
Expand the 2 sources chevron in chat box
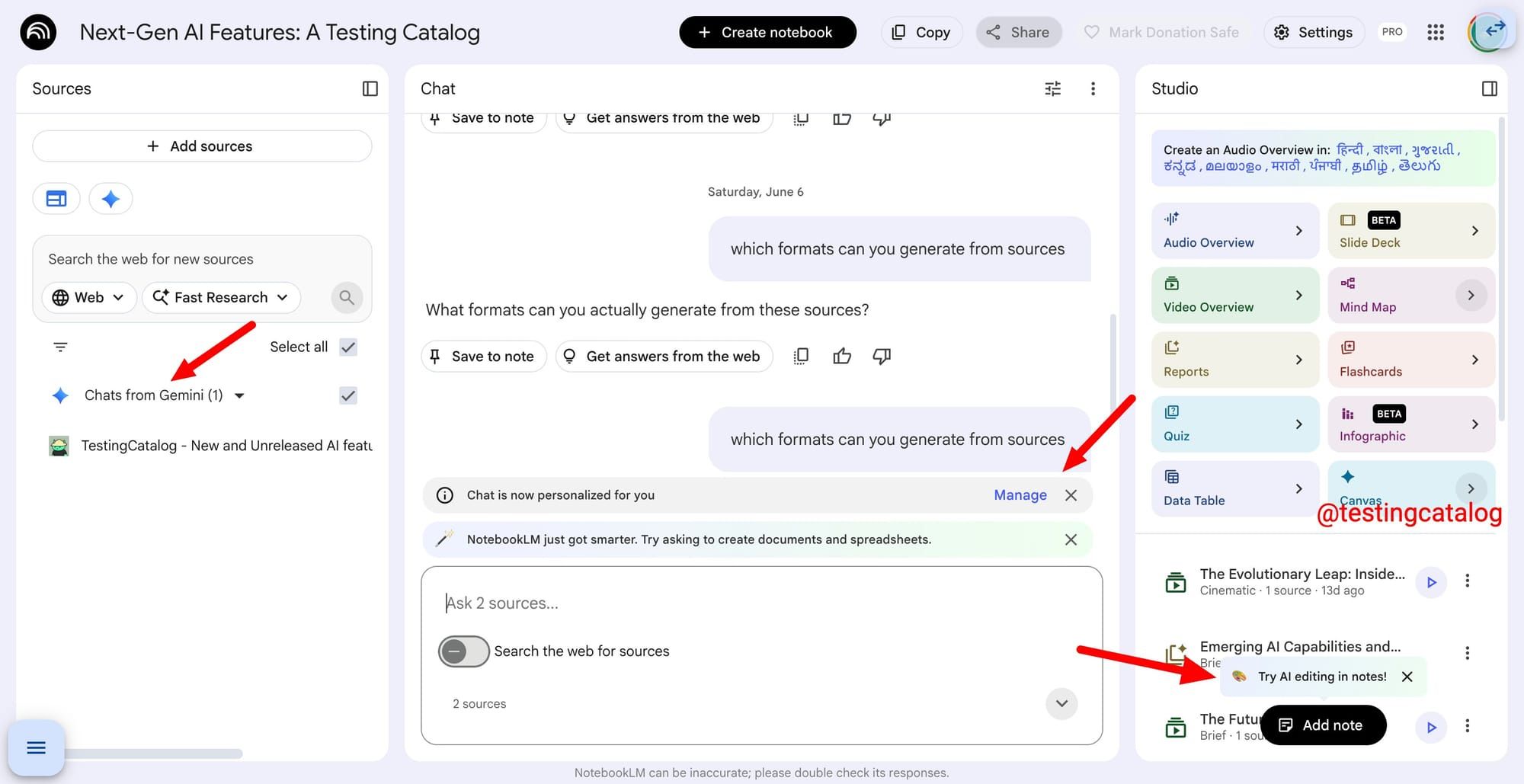(x=1061, y=703)
